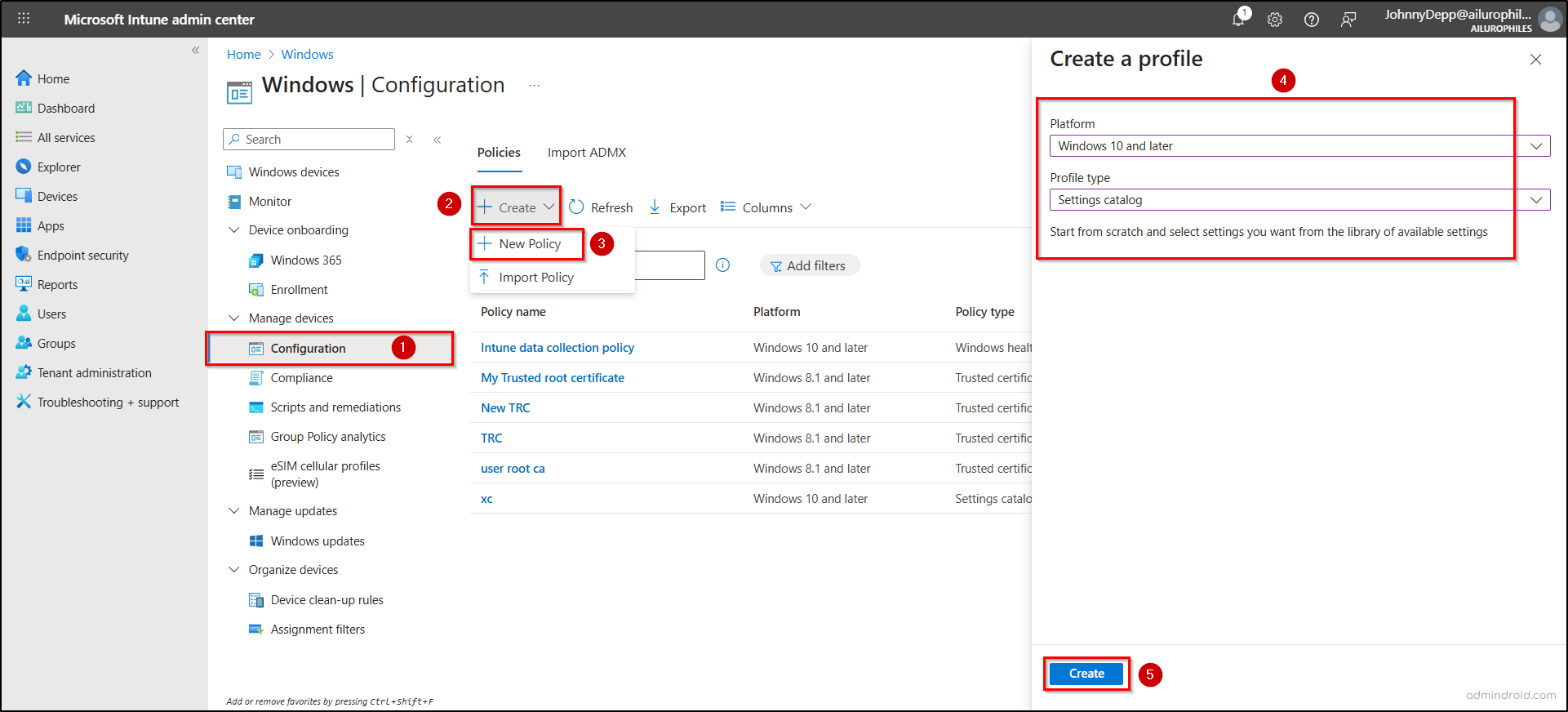This screenshot has width=1568, height=712.
Task: Open the notifications bell icon
Action: (x=1238, y=20)
